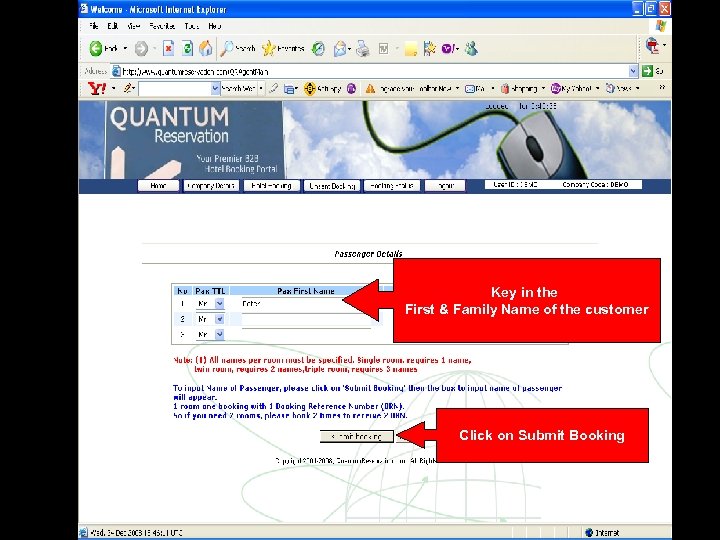Viewport: 720px width, 540px height.
Task: Open the Favorites star icon
Action: (269, 48)
